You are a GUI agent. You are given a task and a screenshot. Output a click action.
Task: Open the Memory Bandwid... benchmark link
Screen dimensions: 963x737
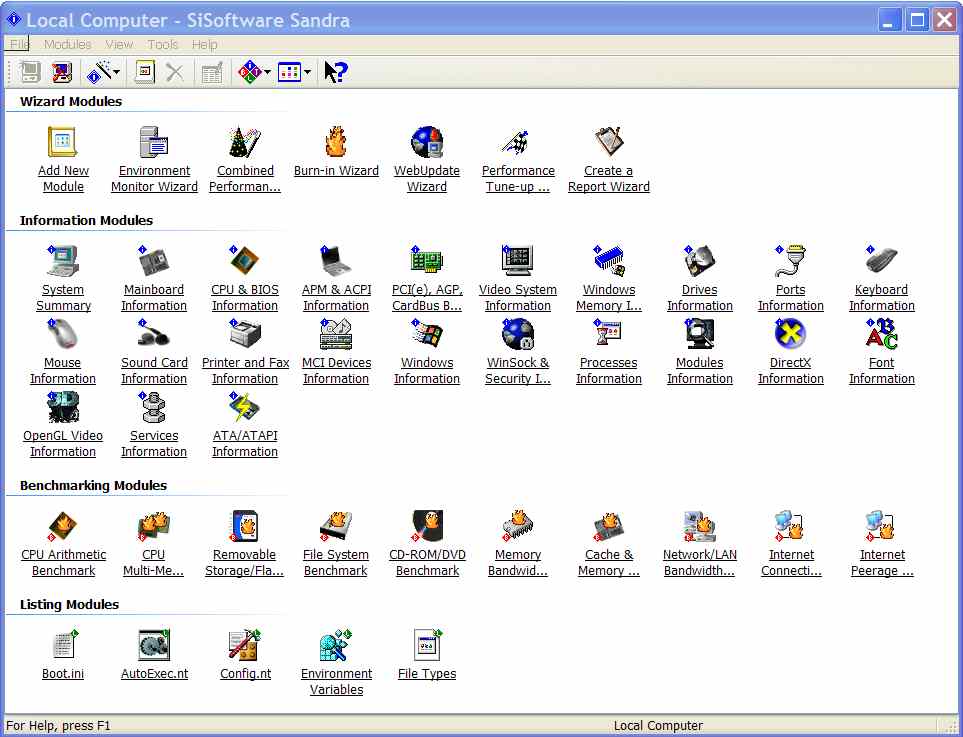point(518,563)
